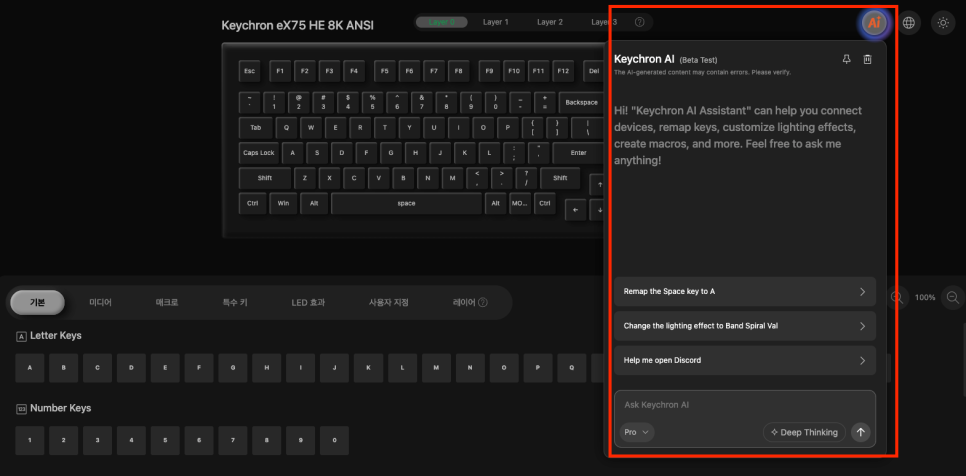Choose letter key H from Letter Keys
Screen dimensions: 966x476
[267, 368]
